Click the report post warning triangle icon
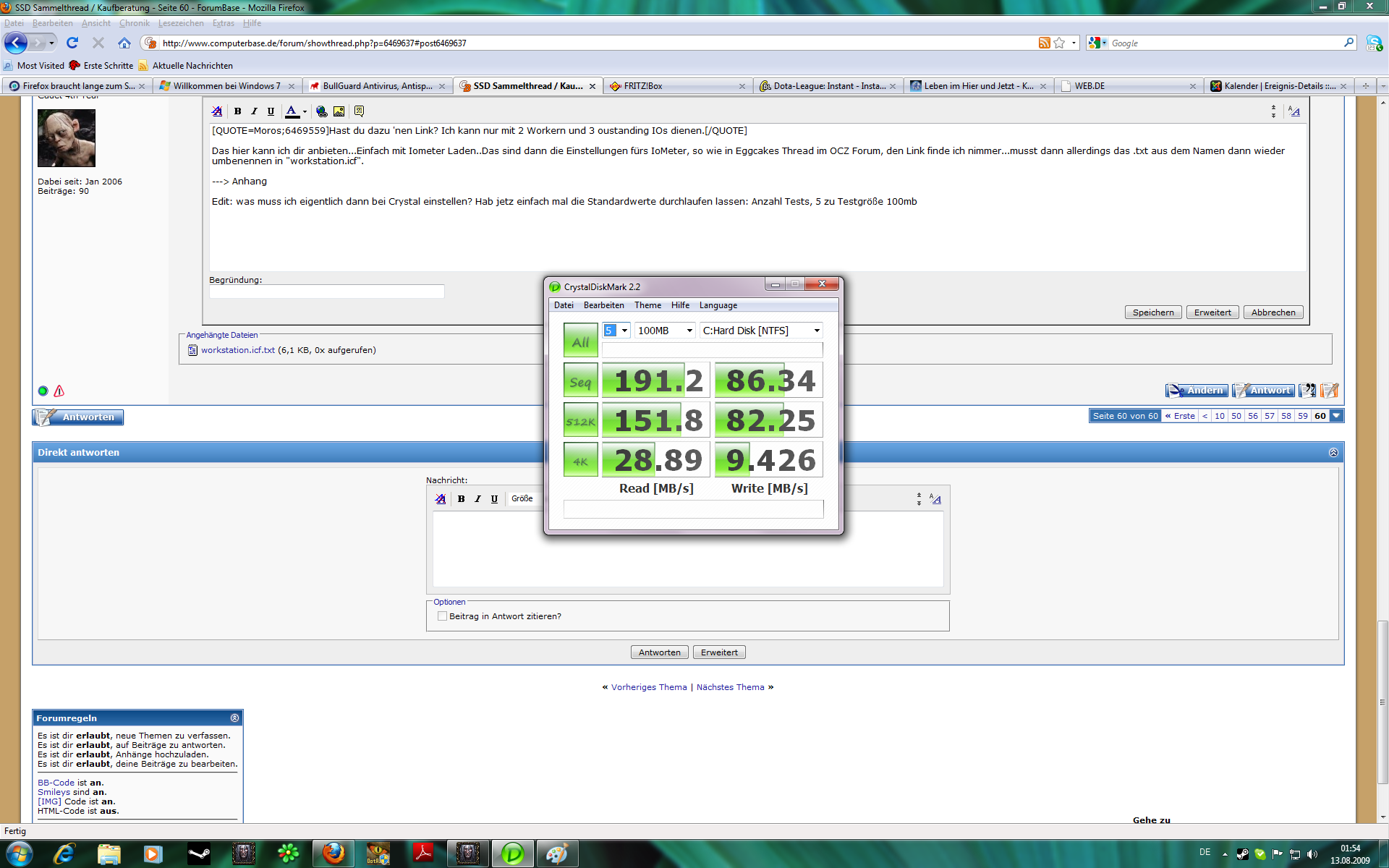 [x=59, y=391]
